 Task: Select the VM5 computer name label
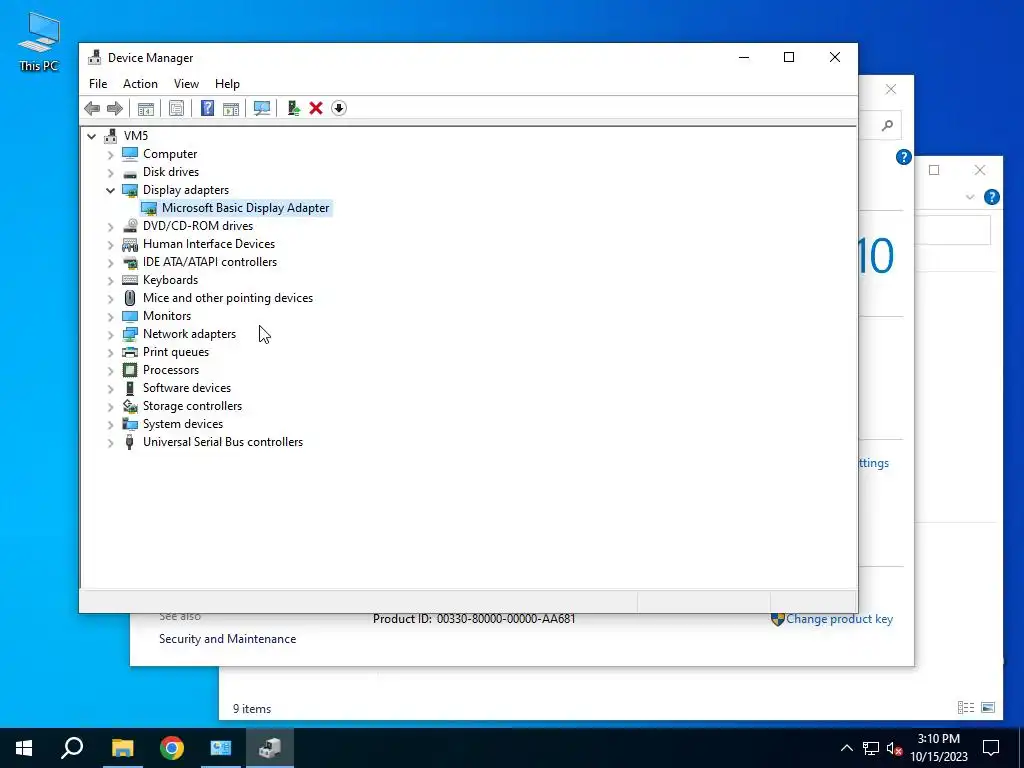click(136, 136)
